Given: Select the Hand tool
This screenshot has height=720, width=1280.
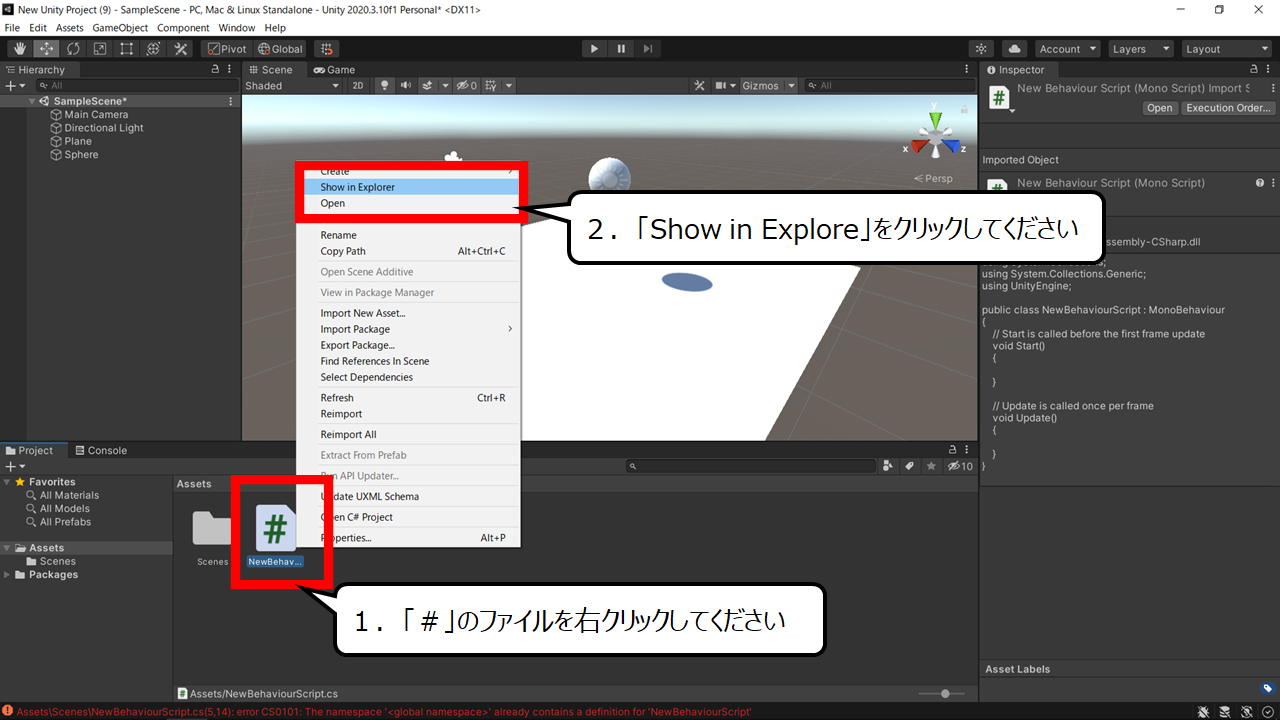Looking at the screenshot, I should 20,49.
